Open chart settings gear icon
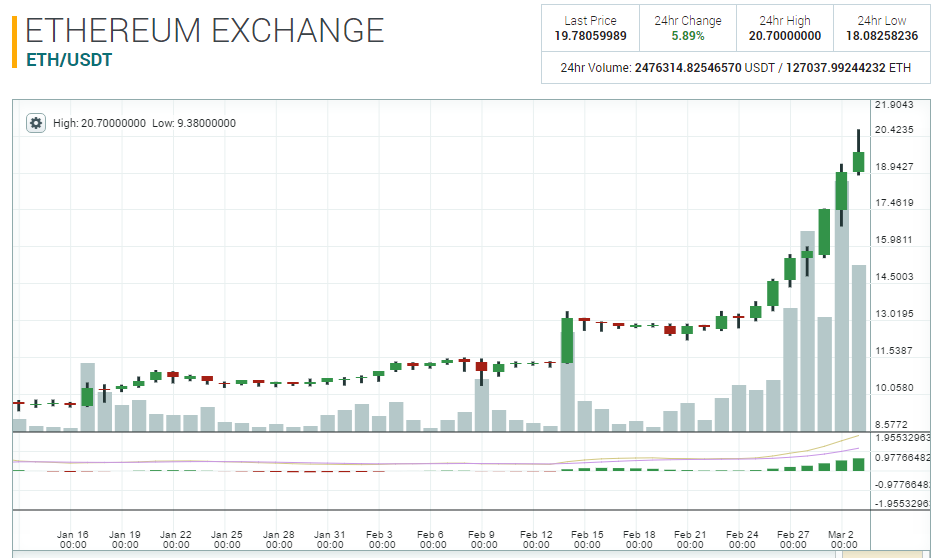The height and width of the screenshot is (558, 950). pos(36,123)
